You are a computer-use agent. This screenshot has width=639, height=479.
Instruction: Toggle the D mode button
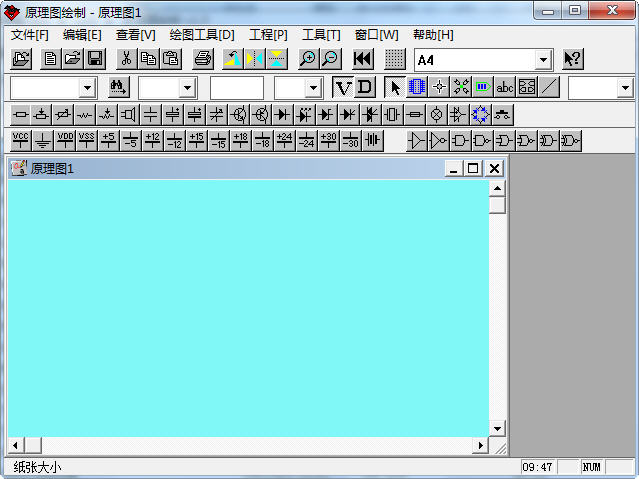point(365,87)
